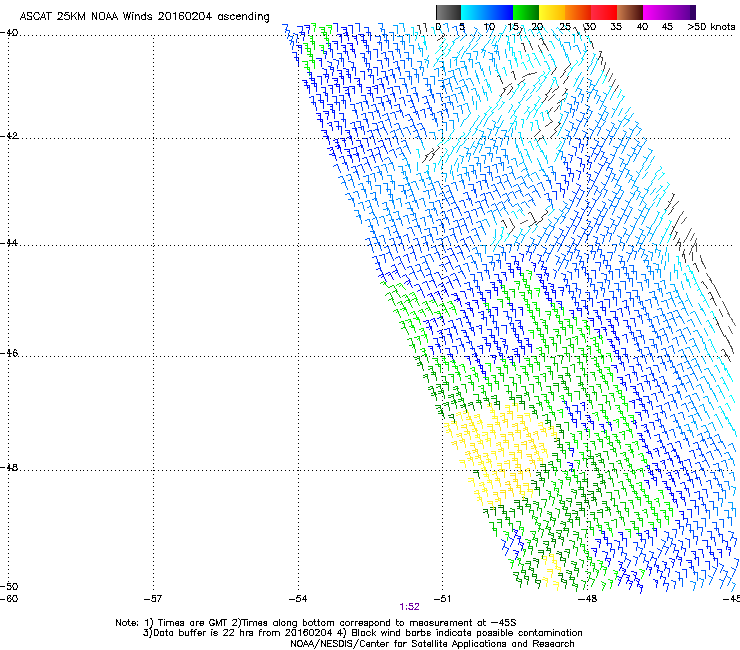740x650 pixels.
Task: Click the '-50' latitude axis label
Action: click(x=9, y=586)
